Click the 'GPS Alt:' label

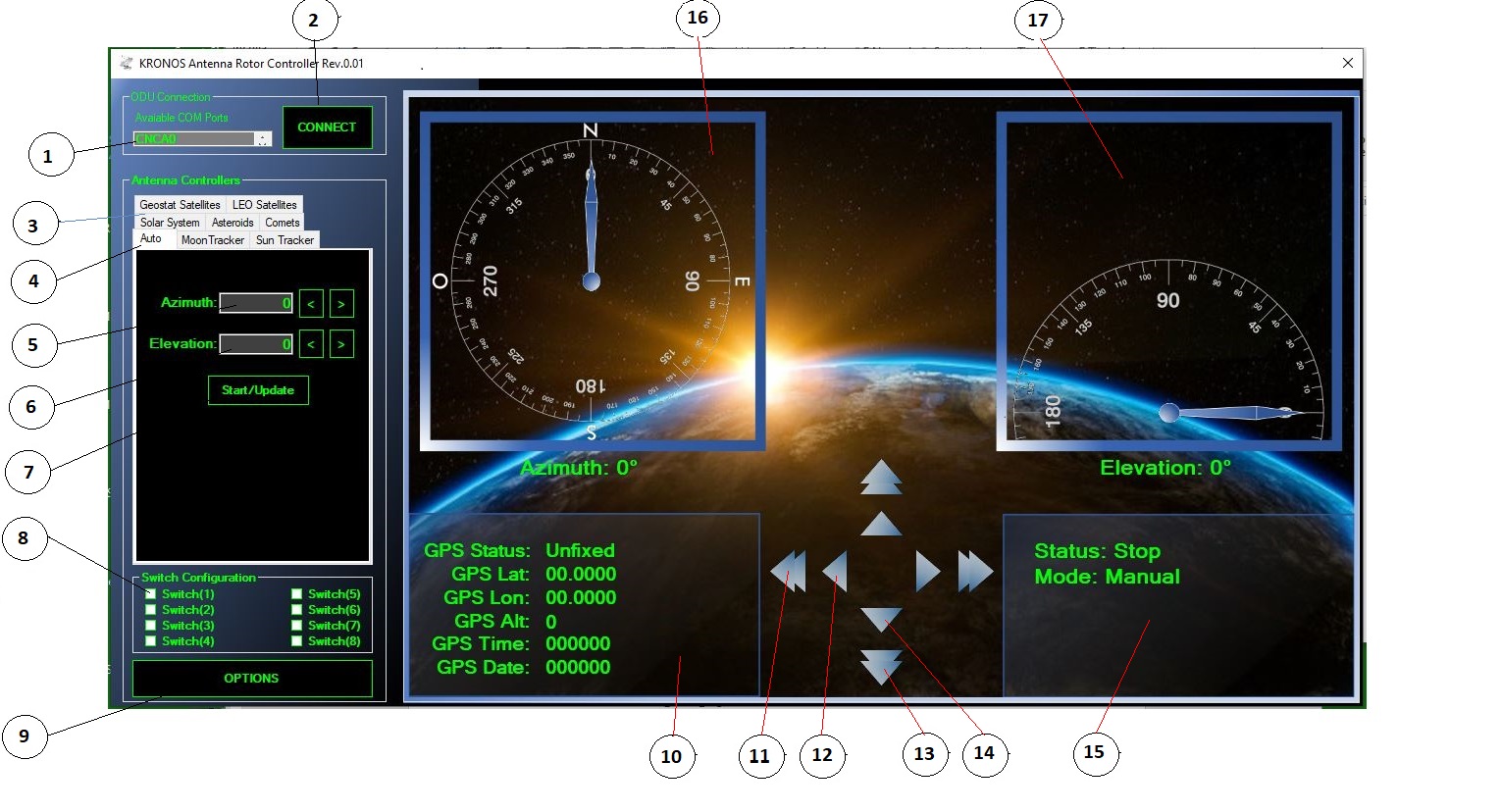coord(492,622)
